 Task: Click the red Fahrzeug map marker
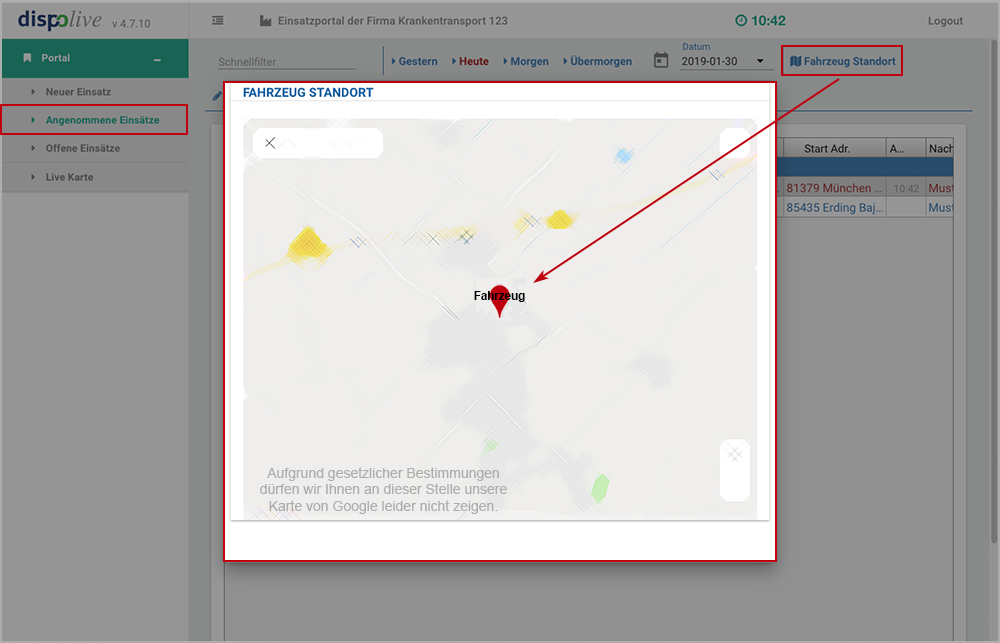[500, 300]
